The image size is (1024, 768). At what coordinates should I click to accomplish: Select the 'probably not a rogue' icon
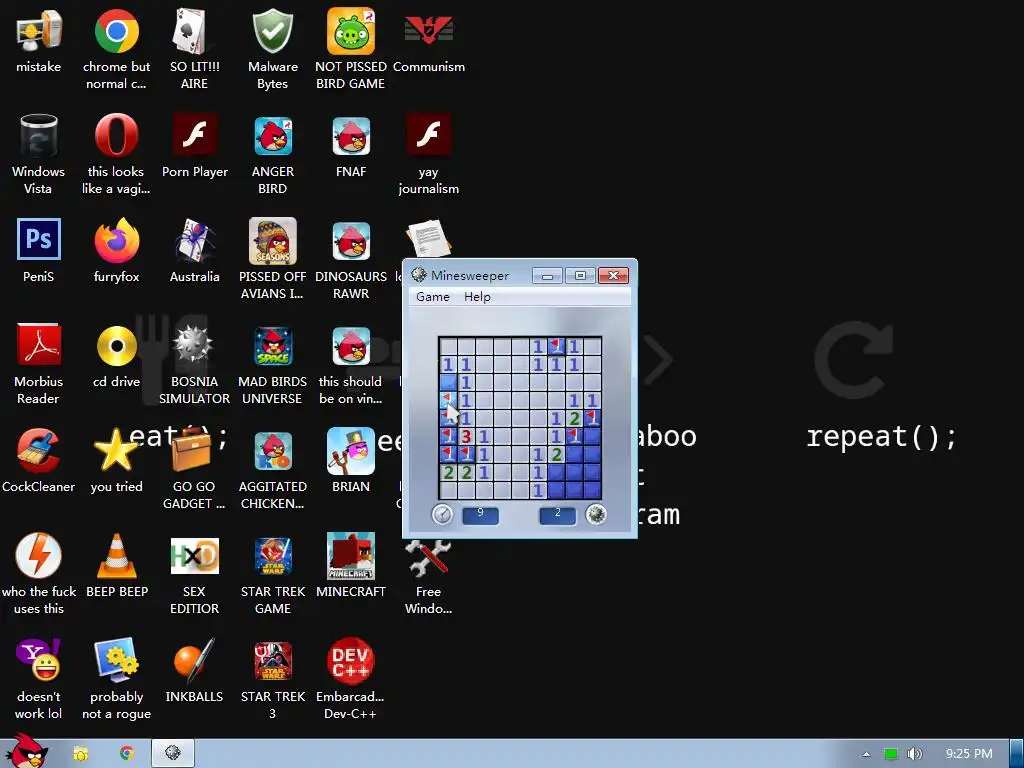point(116,679)
